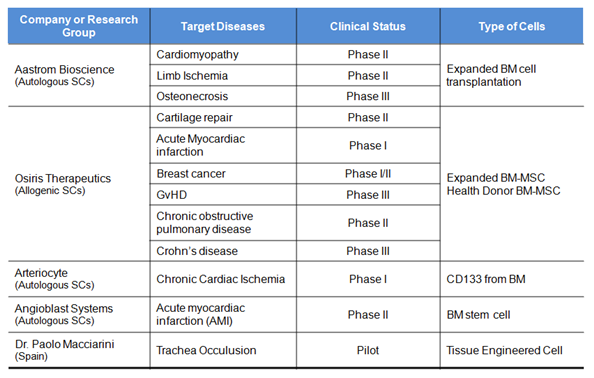The height and width of the screenshot is (378, 594).
Task: Click the Aastrom Bioscience cell
Action: pos(79,75)
